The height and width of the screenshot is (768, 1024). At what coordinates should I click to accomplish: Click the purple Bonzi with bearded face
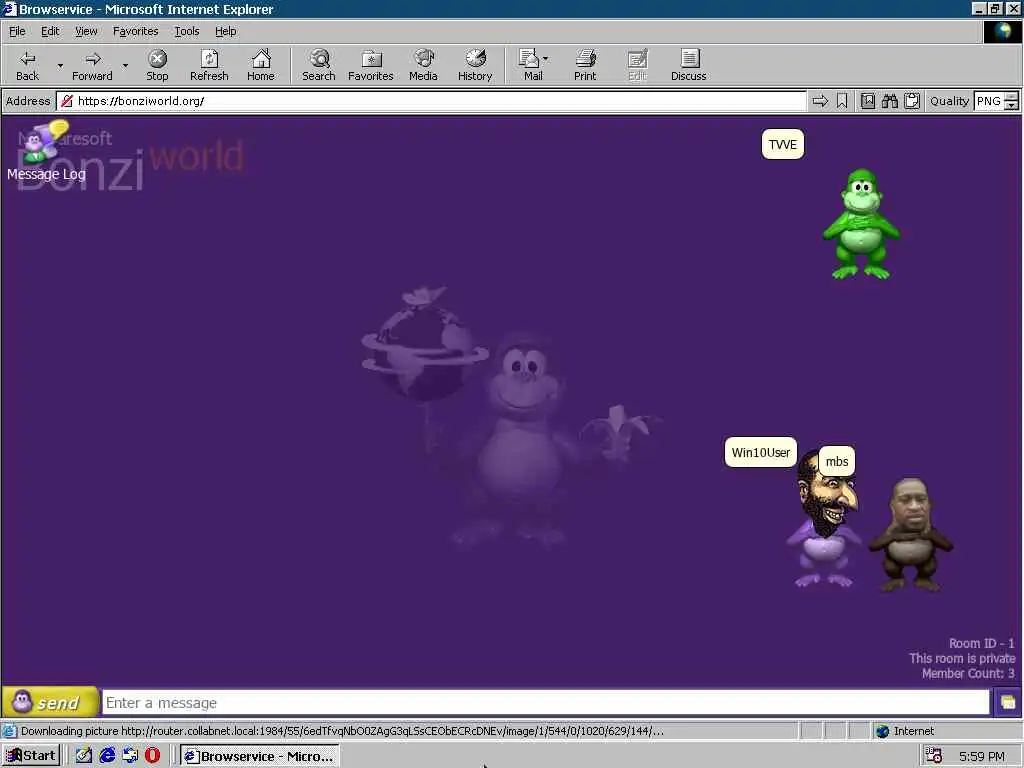[825, 522]
